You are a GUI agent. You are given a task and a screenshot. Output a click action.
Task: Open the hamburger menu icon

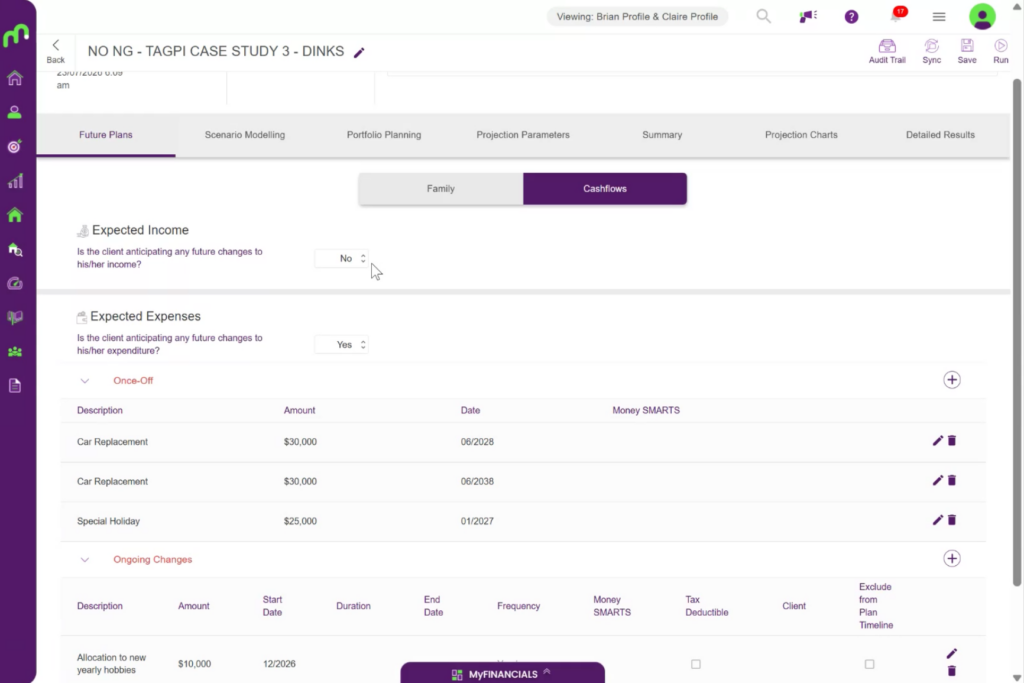point(939,17)
